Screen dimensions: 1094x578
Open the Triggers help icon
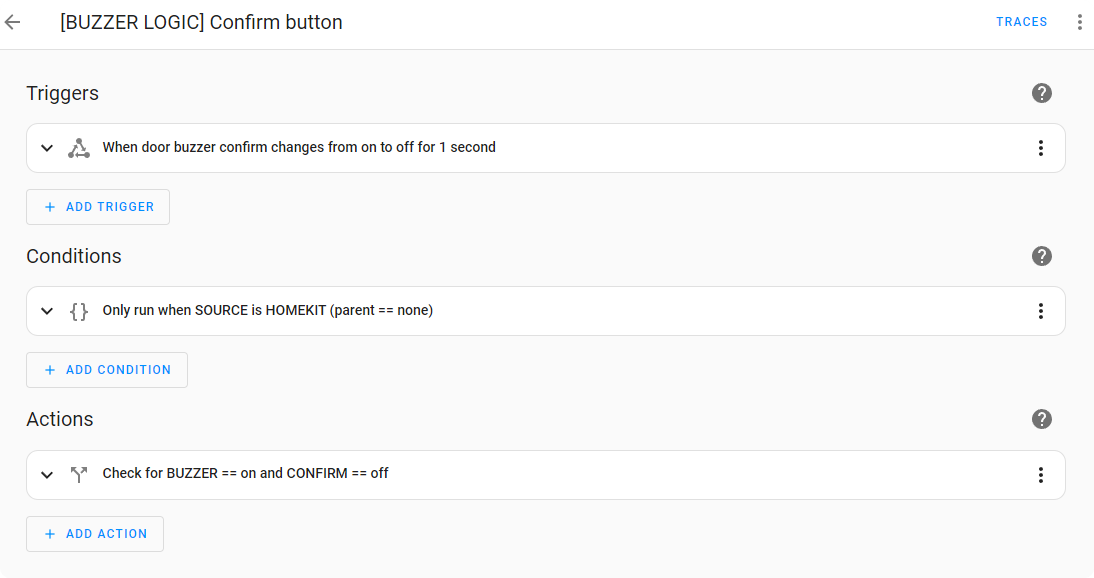click(1041, 93)
